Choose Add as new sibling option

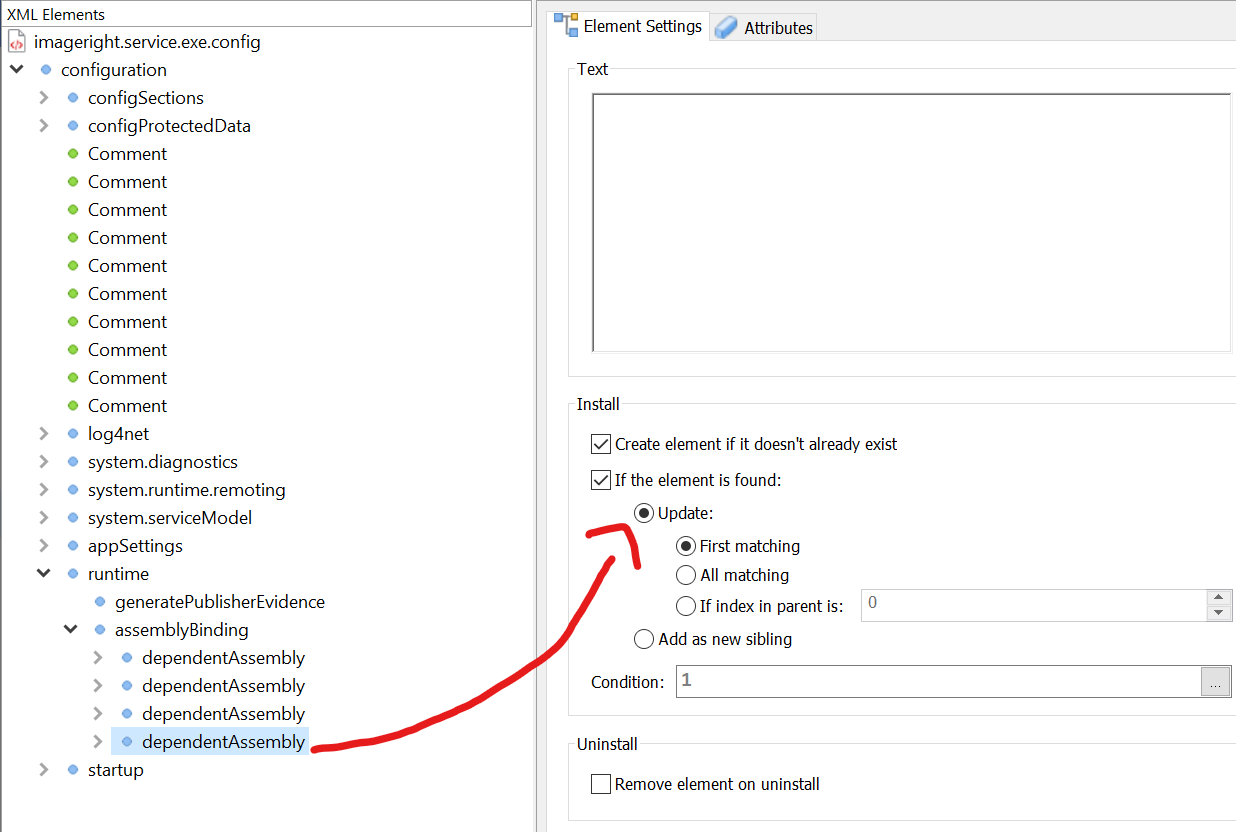tap(644, 639)
